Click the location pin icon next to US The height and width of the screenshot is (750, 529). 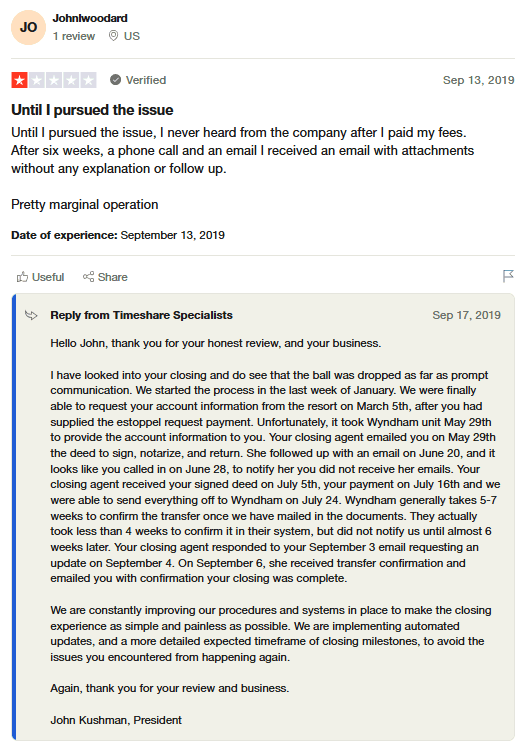[x=113, y=36]
